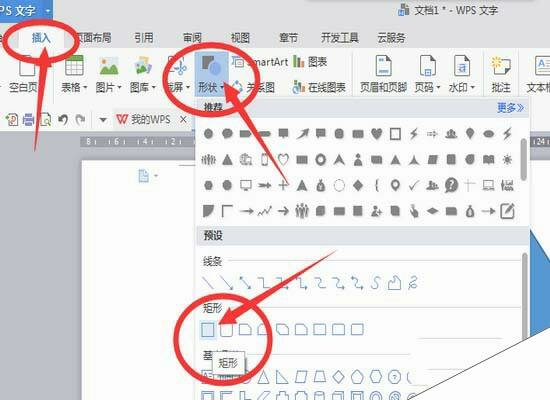Select the hollow heart shape in second row

pyautogui.click(x=283, y=160)
